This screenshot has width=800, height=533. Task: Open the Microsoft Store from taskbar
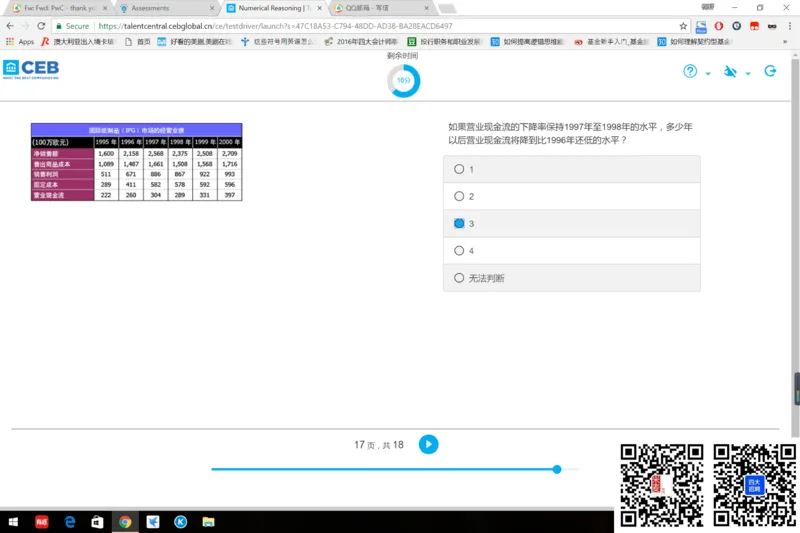pos(97,522)
